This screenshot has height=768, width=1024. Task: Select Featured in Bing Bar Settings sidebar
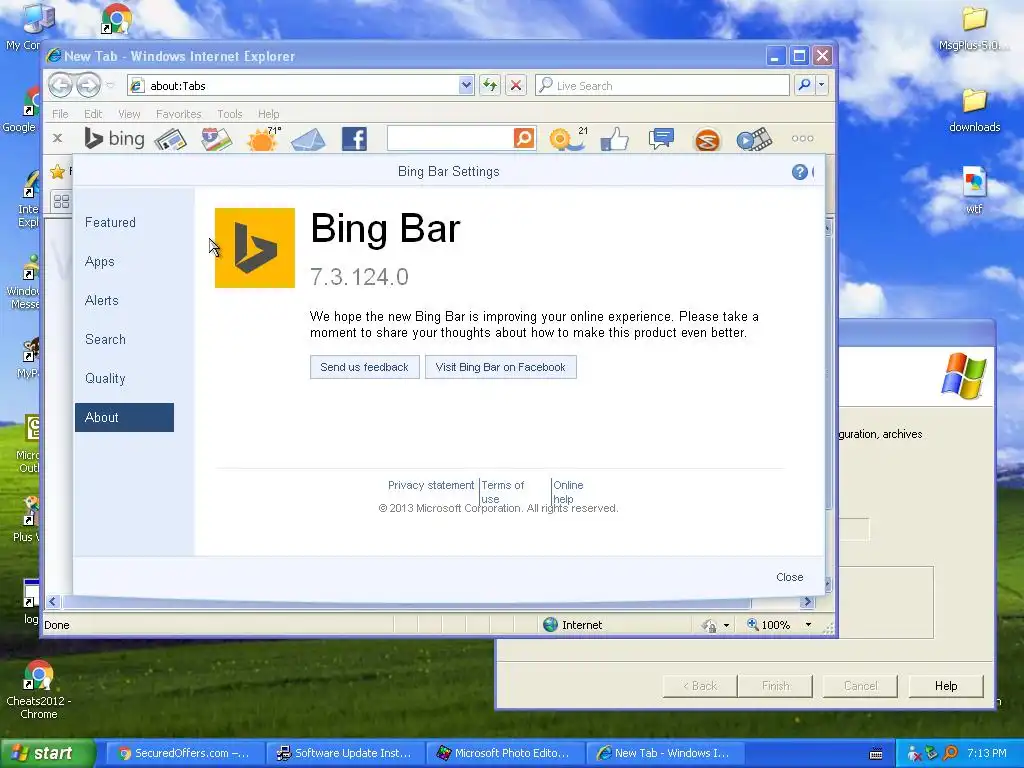coord(110,222)
